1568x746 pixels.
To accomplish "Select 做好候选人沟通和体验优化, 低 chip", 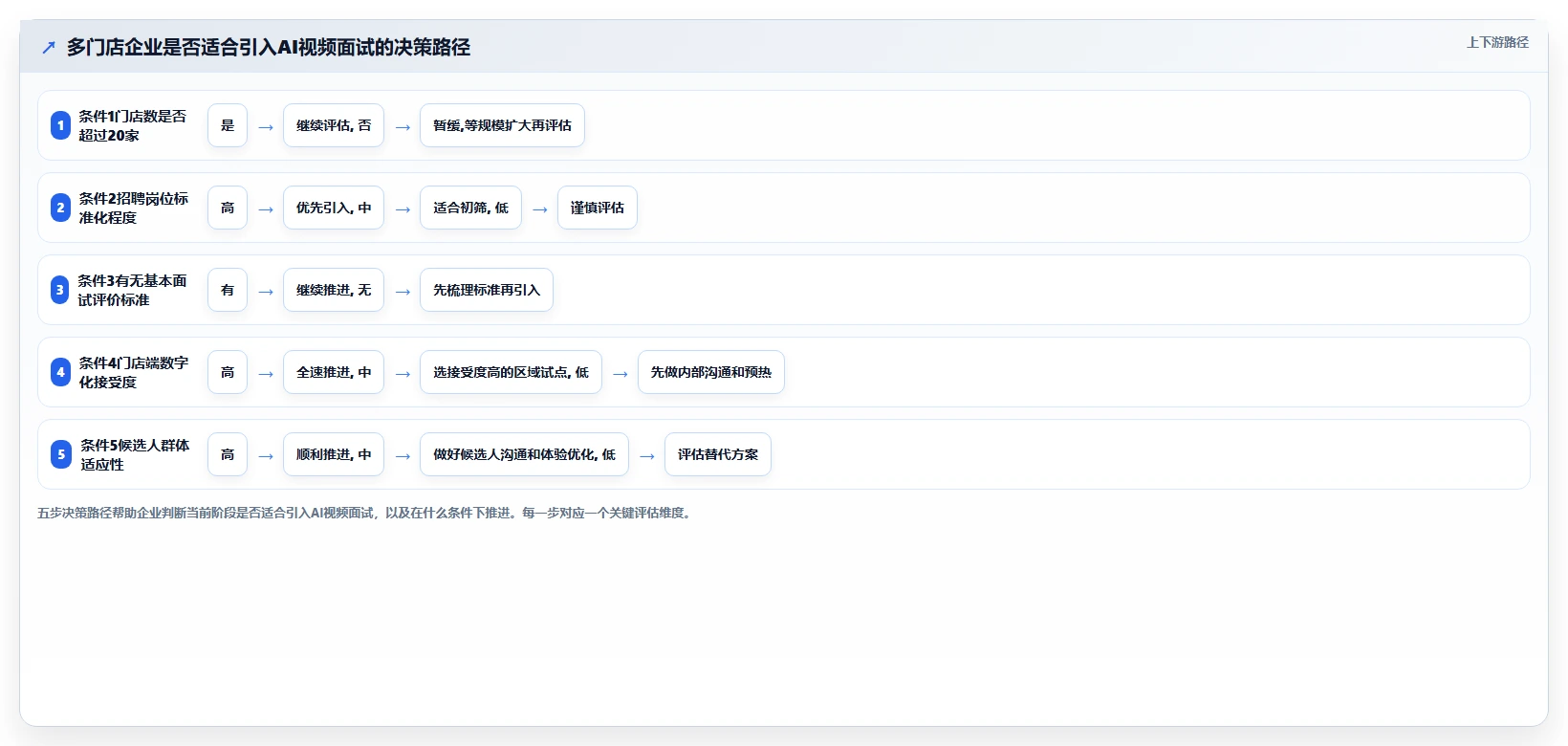I will click(524, 454).
